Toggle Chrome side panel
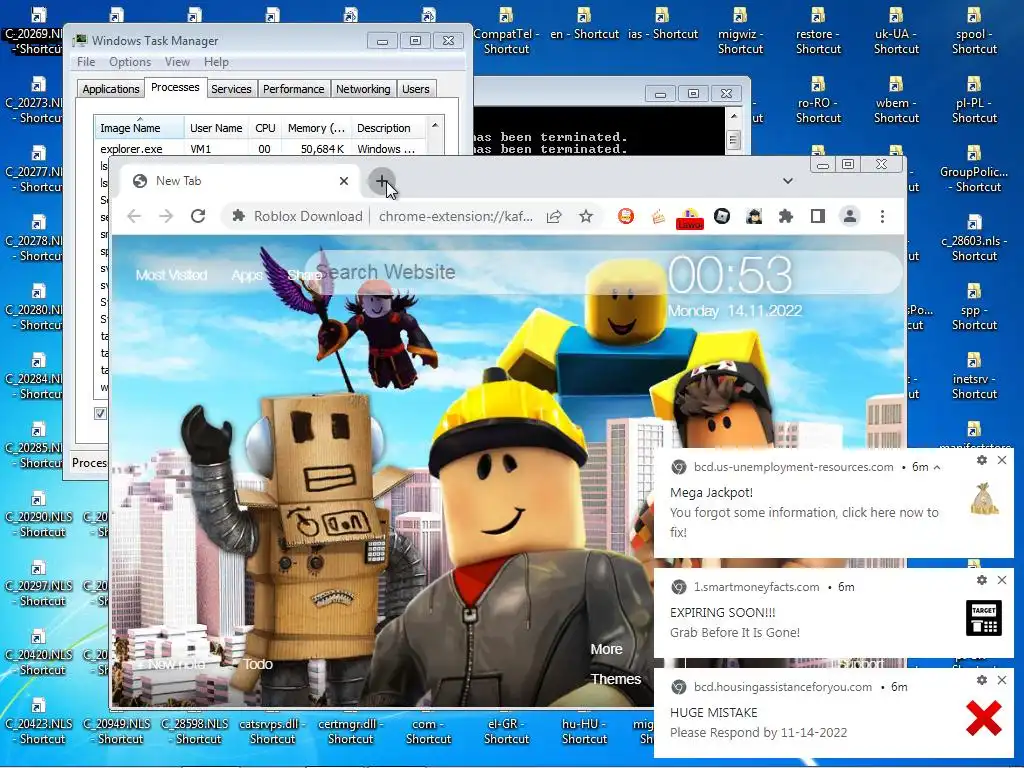Image resolution: width=1024 pixels, height=768 pixels. point(818,216)
